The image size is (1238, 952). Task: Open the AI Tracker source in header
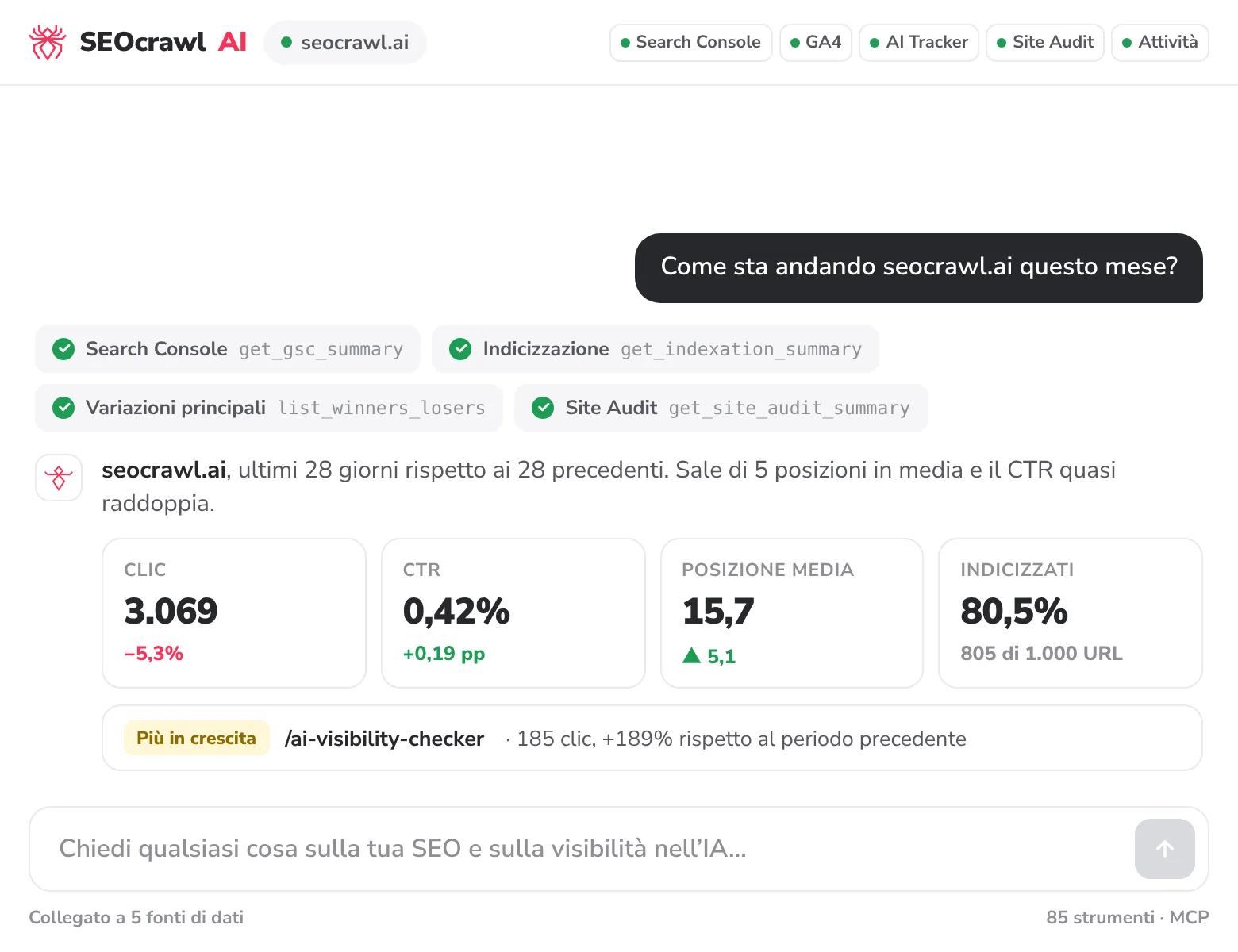click(918, 42)
